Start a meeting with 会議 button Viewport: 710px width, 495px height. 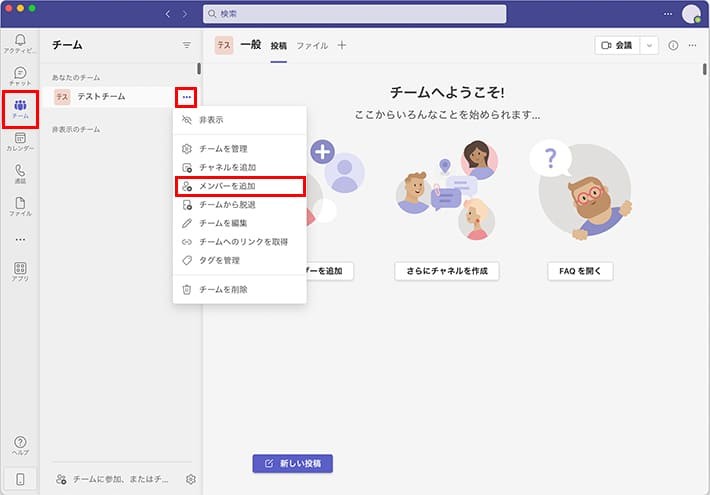617,45
